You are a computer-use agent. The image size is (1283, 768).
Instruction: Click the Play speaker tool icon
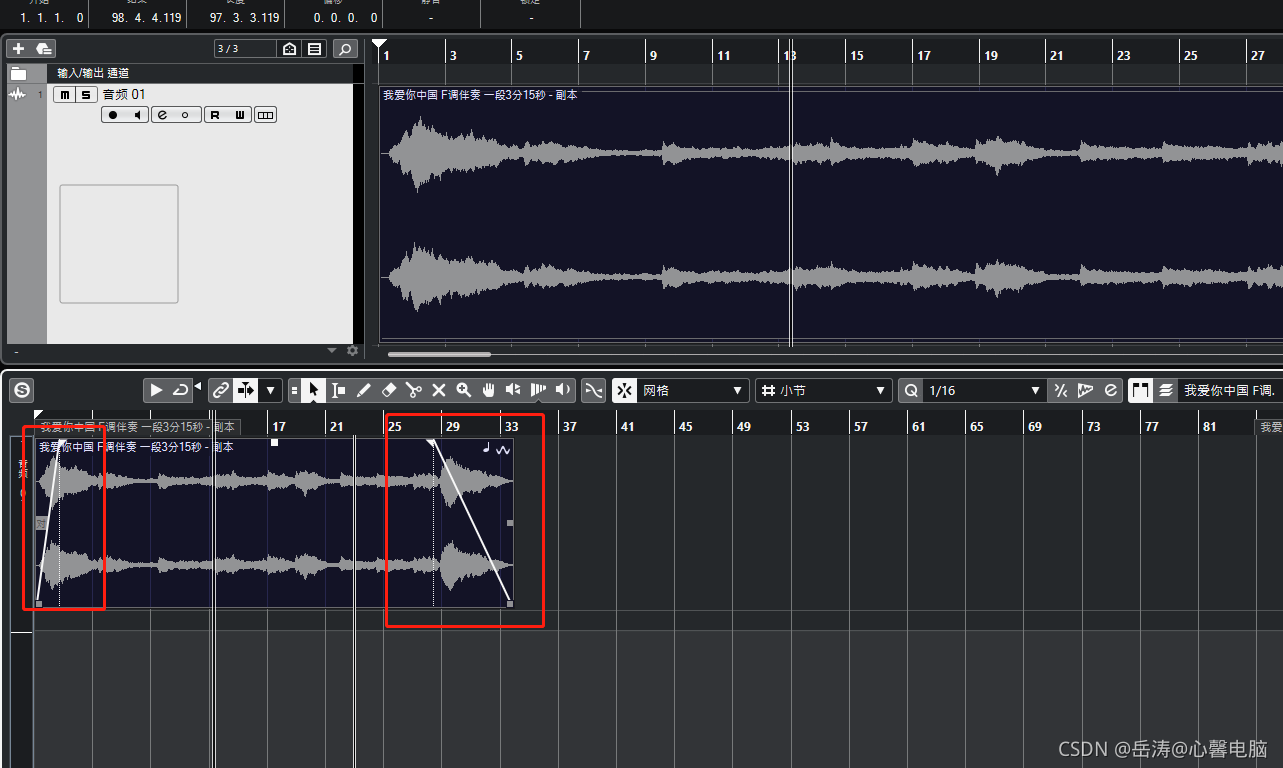564,390
